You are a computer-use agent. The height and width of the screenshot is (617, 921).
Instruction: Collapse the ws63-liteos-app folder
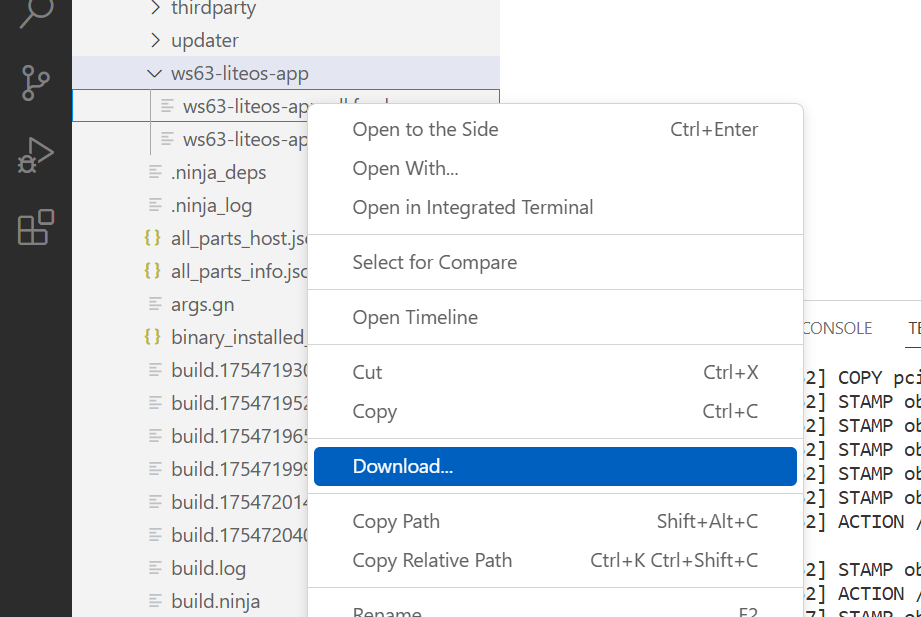point(155,73)
